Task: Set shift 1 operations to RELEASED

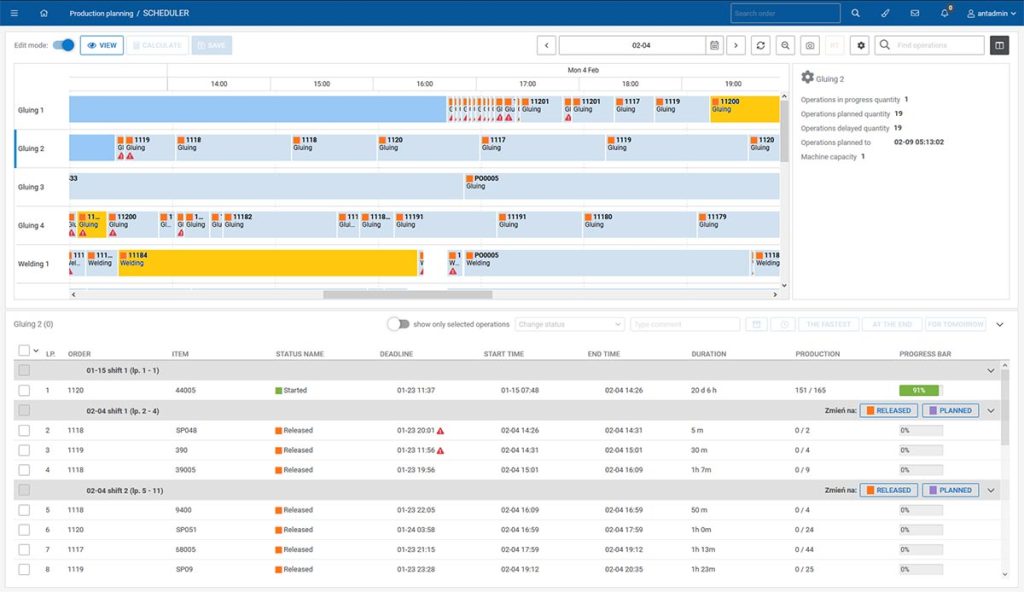Action: tap(888, 411)
